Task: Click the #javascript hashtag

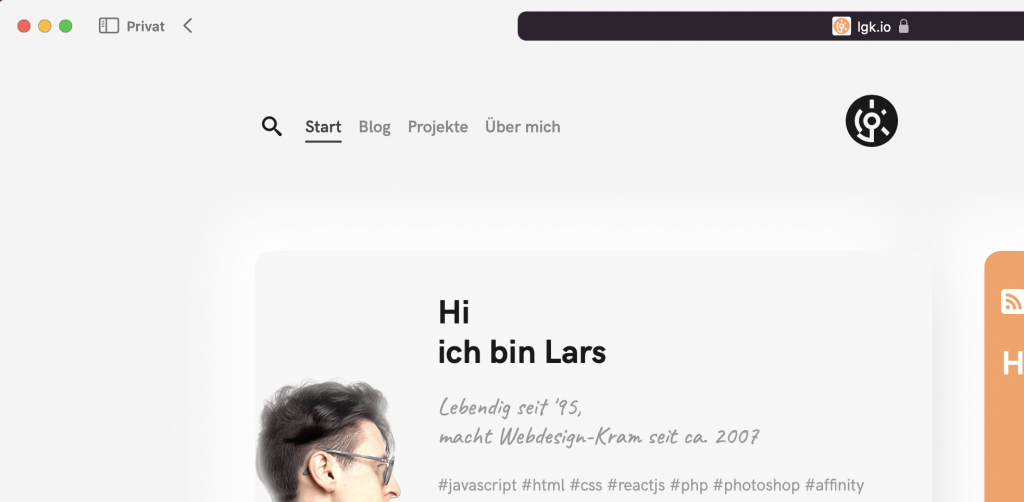Action: pos(477,485)
